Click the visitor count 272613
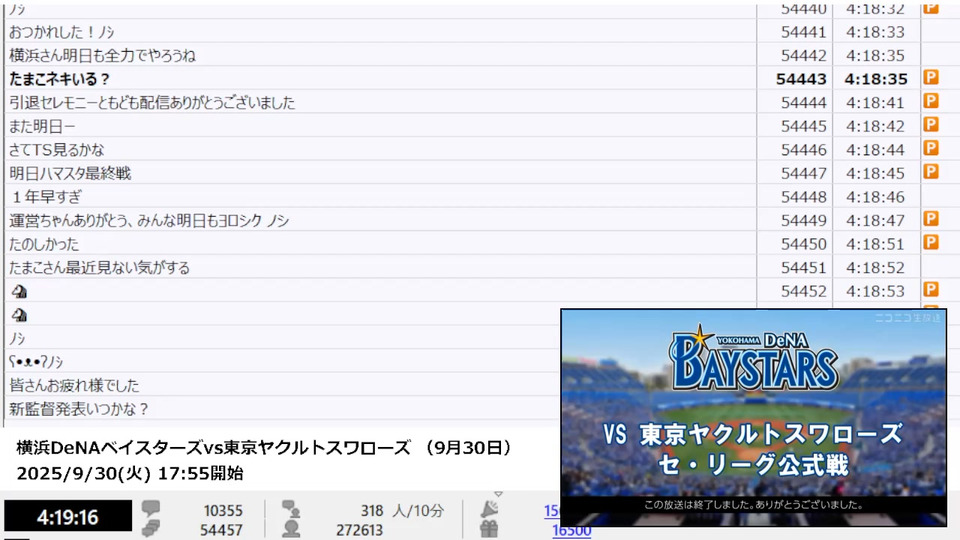Viewport: 960px width, 540px height. click(x=359, y=530)
